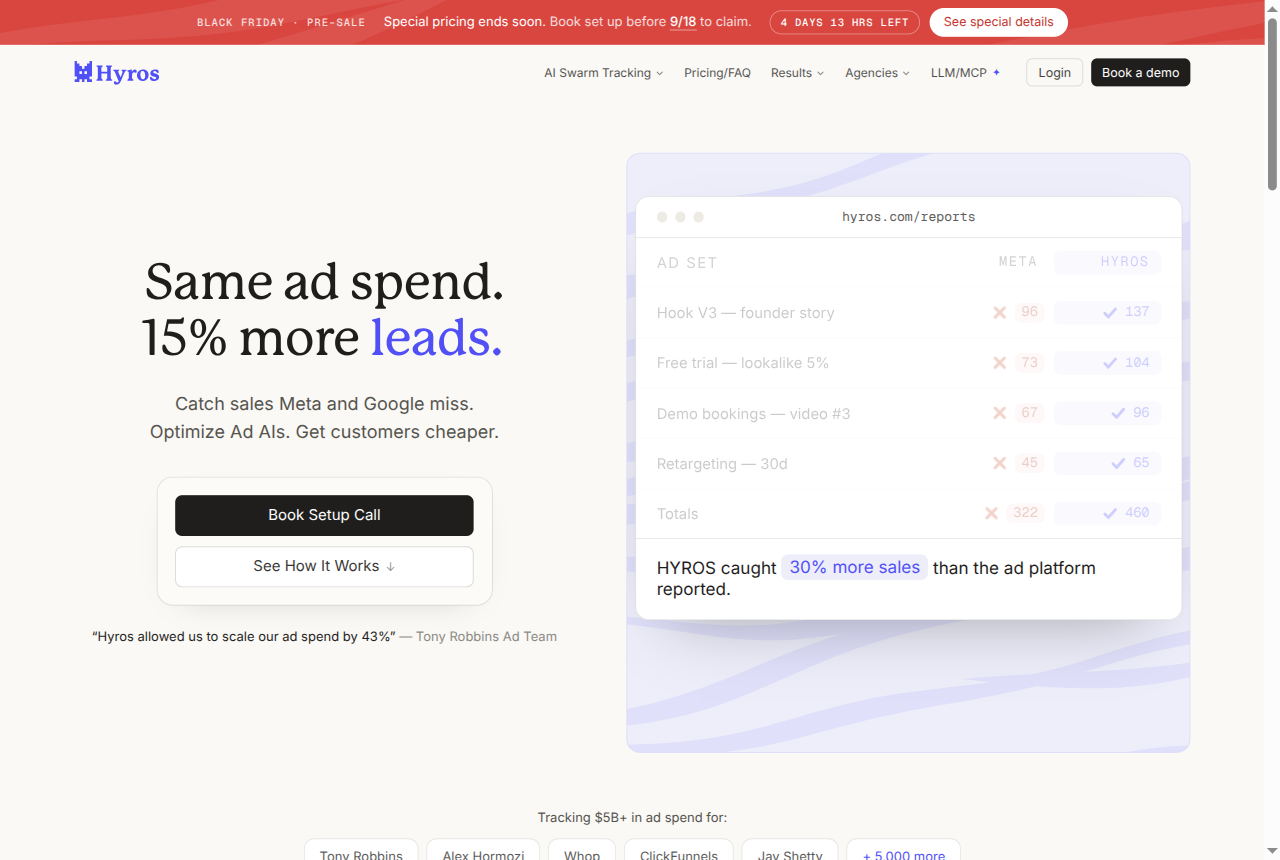Click the Tracking $5B+ in ad spend text
1280x860 pixels.
632,818
